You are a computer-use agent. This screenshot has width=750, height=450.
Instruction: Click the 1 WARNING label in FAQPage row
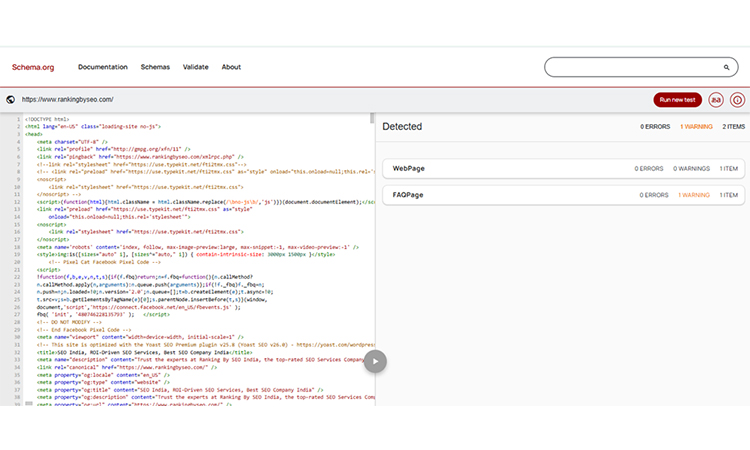[694, 195]
